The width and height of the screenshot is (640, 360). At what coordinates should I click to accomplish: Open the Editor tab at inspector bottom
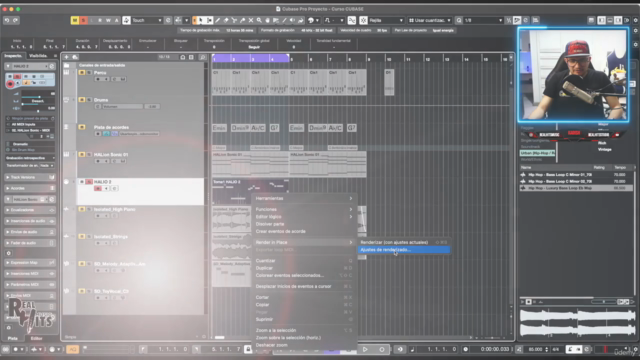tap(36, 338)
